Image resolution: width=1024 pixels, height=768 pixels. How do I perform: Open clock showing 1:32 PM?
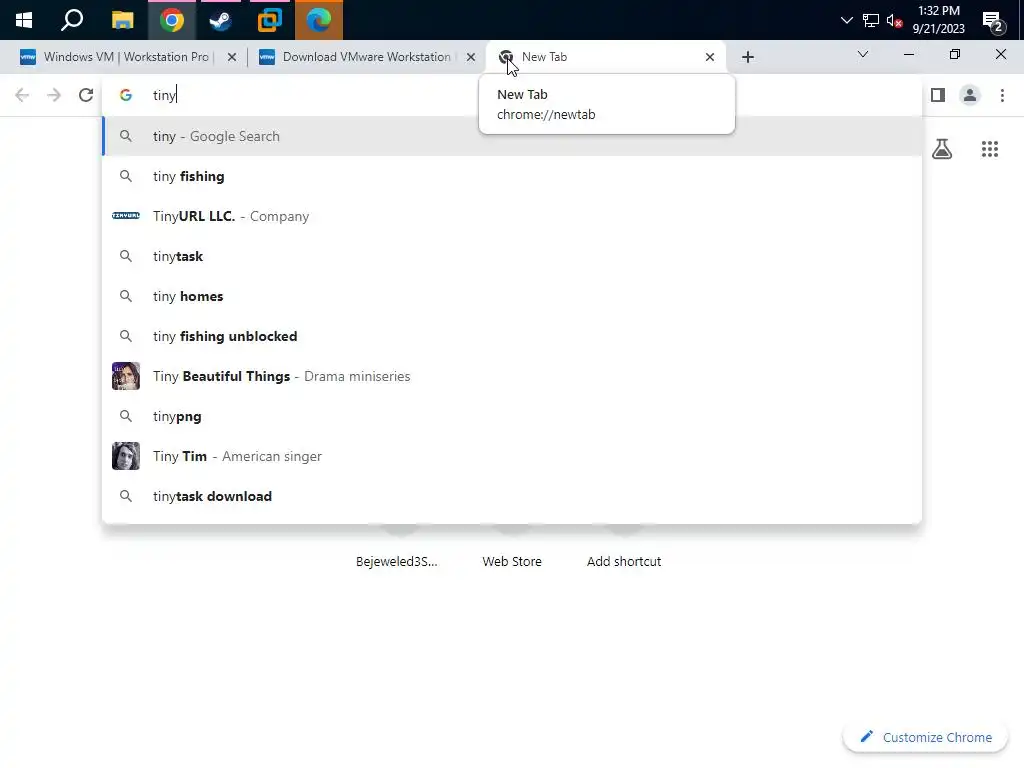click(x=938, y=20)
